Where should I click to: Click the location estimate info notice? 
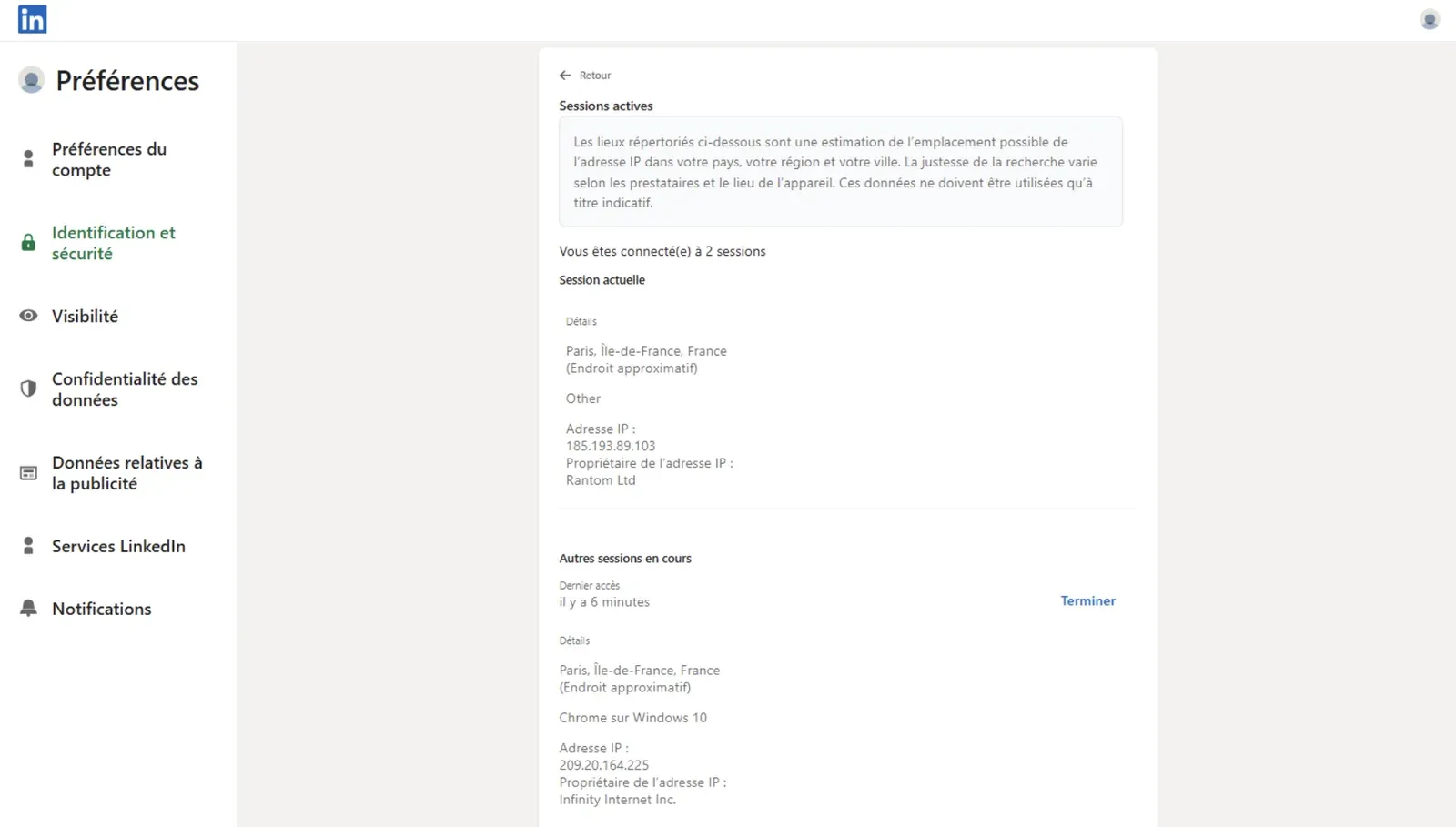[x=840, y=172]
